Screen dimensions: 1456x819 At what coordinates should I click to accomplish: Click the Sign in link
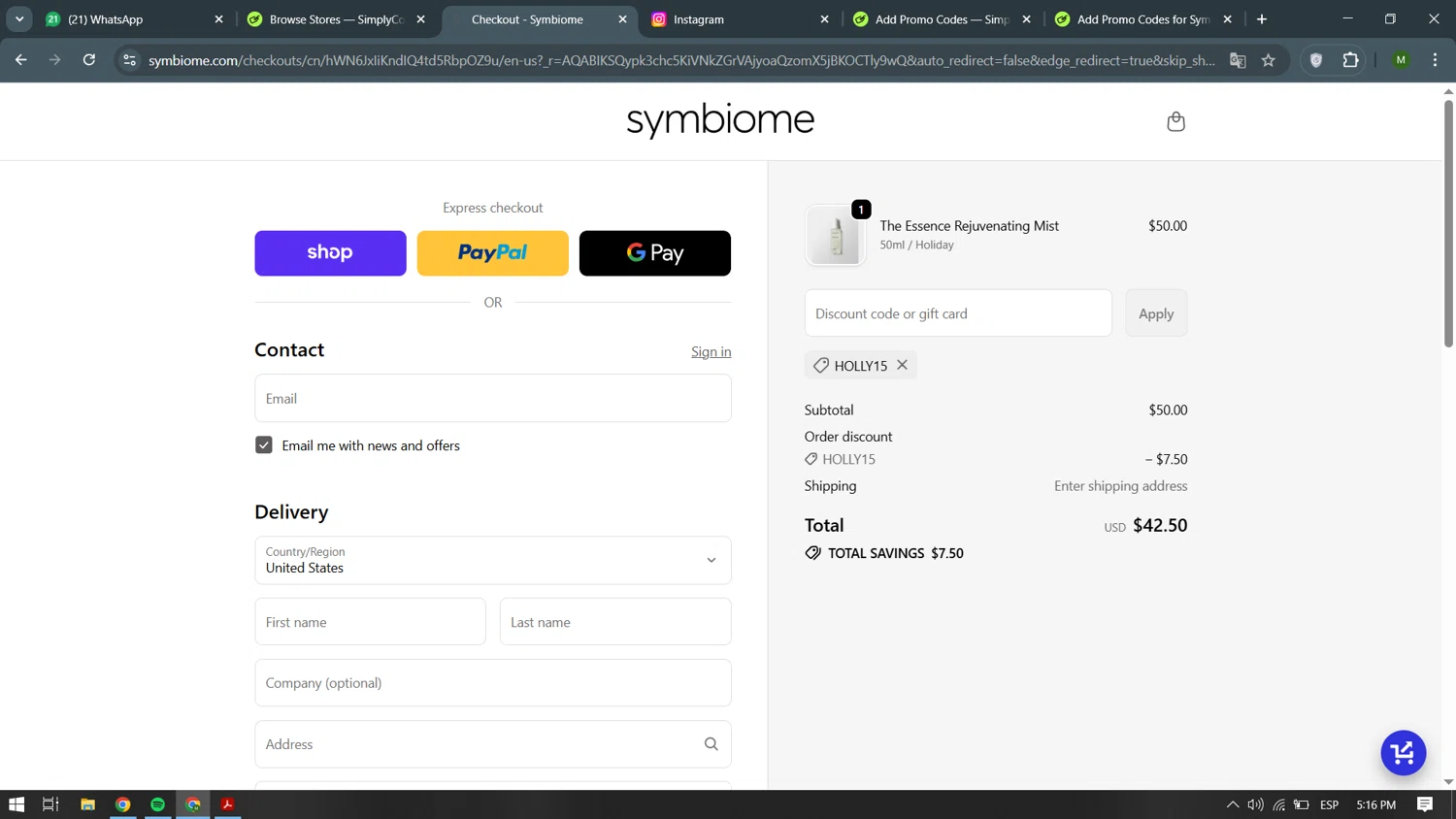pyautogui.click(x=711, y=351)
